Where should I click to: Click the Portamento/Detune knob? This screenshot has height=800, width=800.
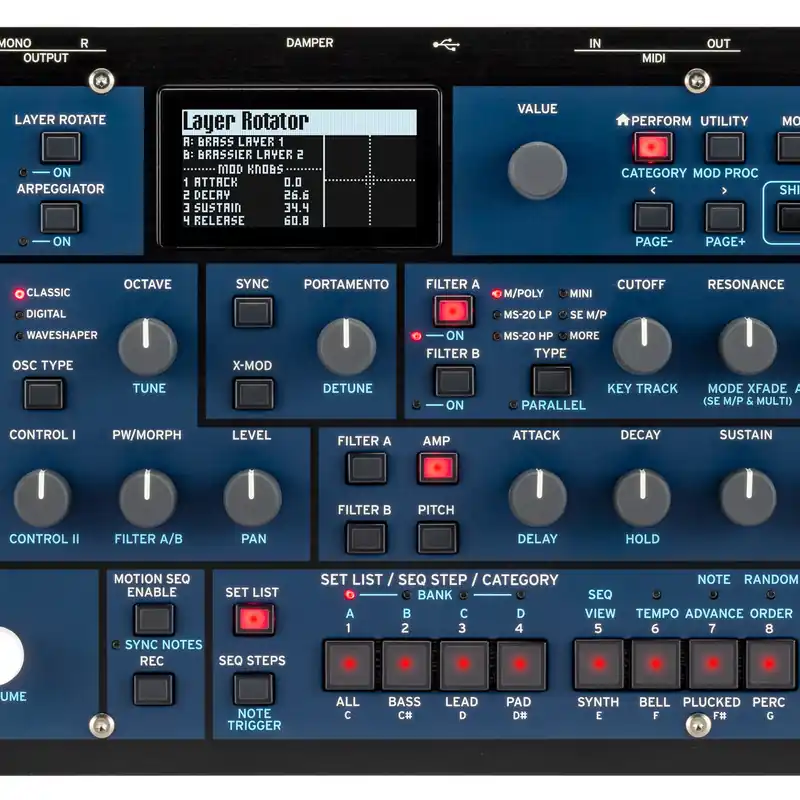pos(346,347)
